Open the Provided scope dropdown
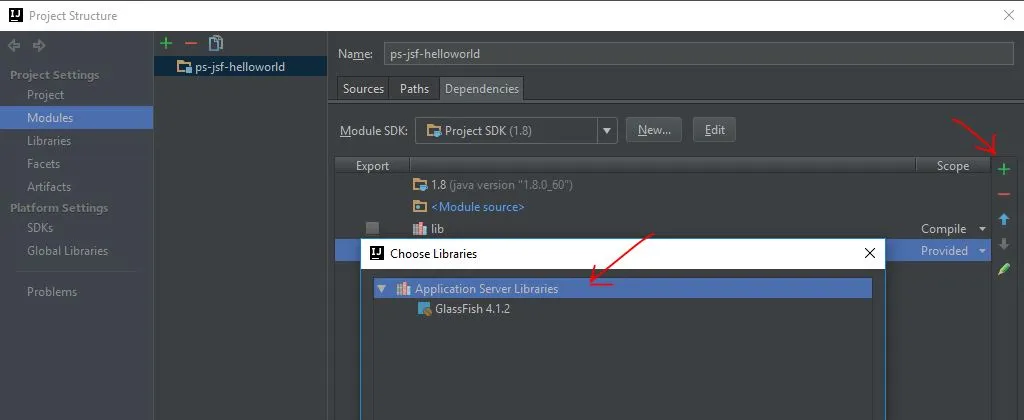The image size is (1024, 420). pos(953,251)
